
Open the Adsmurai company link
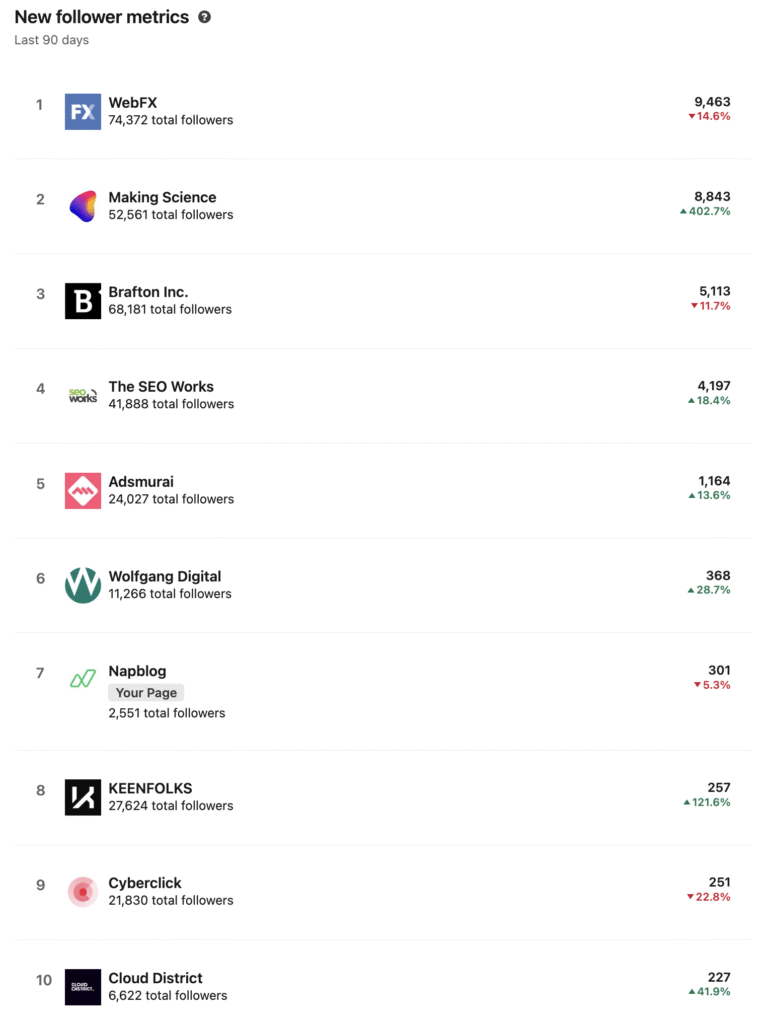coord(141,481)
